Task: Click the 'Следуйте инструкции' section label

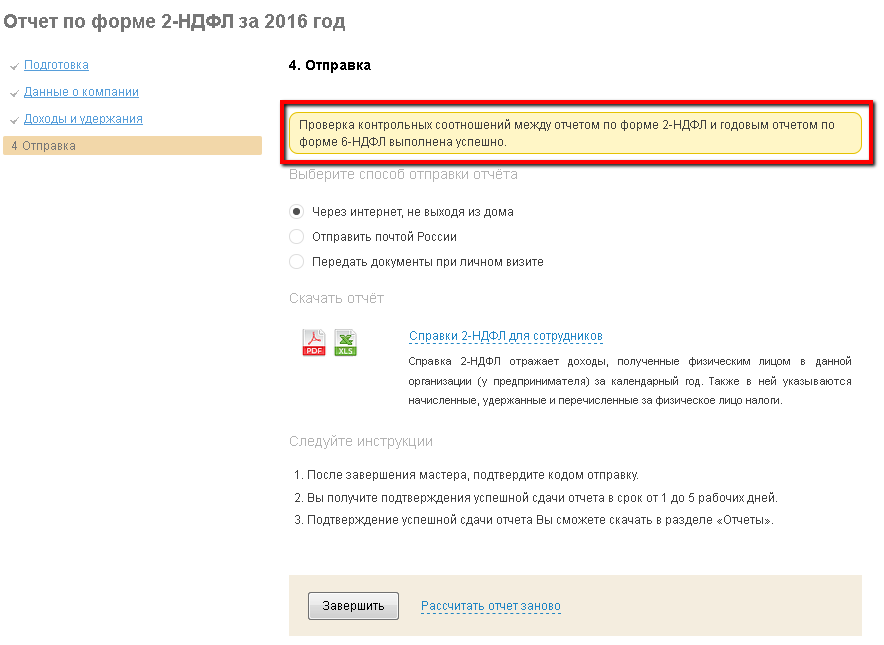Action: coord(361,441)
